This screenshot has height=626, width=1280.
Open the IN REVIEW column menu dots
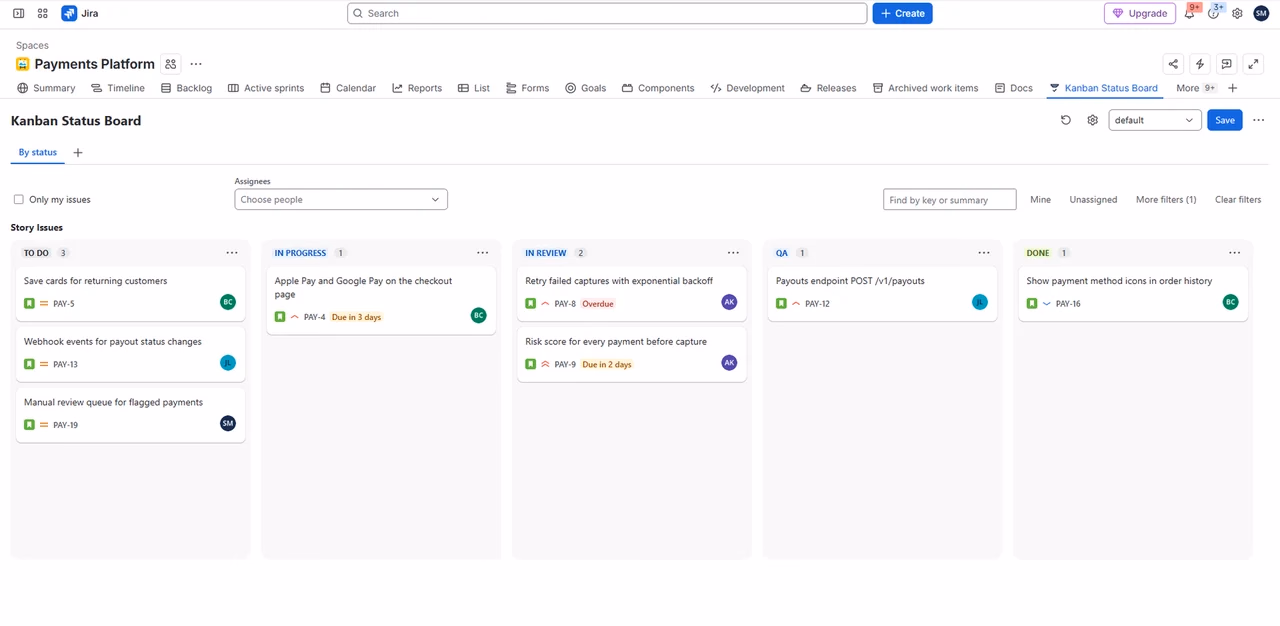point(733,253)
